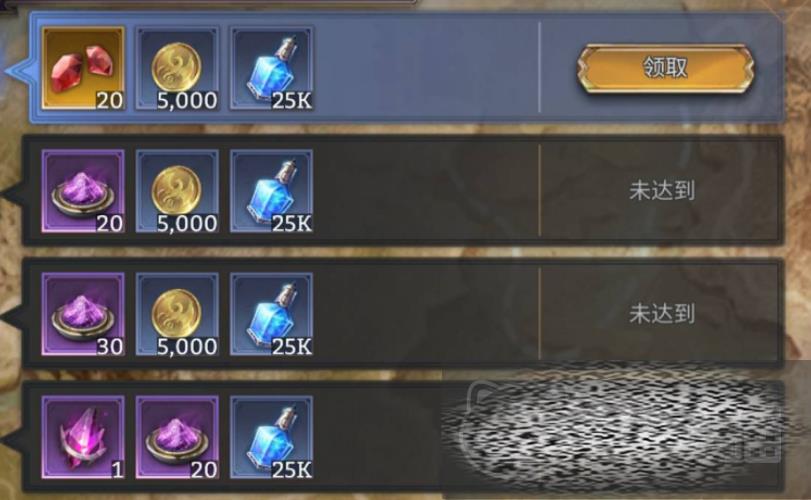The image size is (811, 500).
Task: Select the purple powder 20 in bottom row
Action: point(177,437)
